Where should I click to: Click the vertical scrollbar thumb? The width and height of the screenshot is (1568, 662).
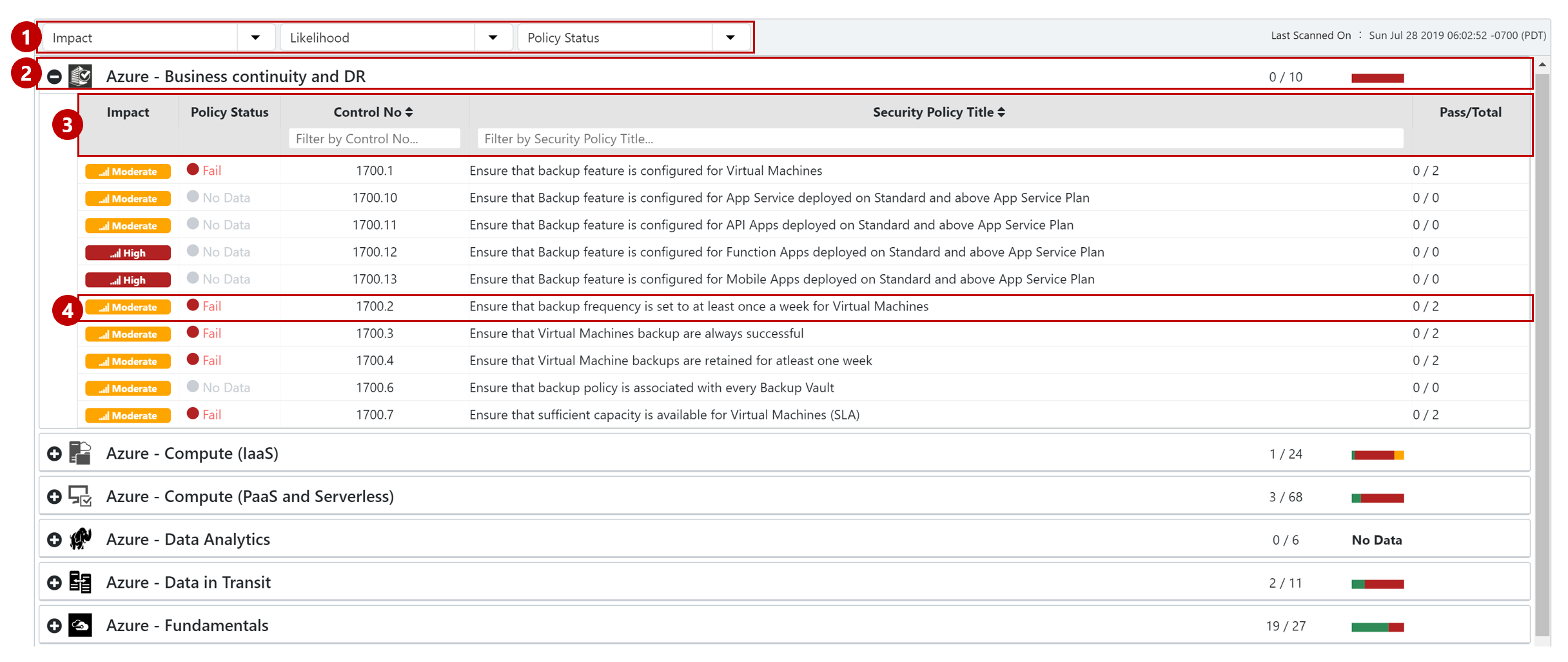coord(1542,355)
